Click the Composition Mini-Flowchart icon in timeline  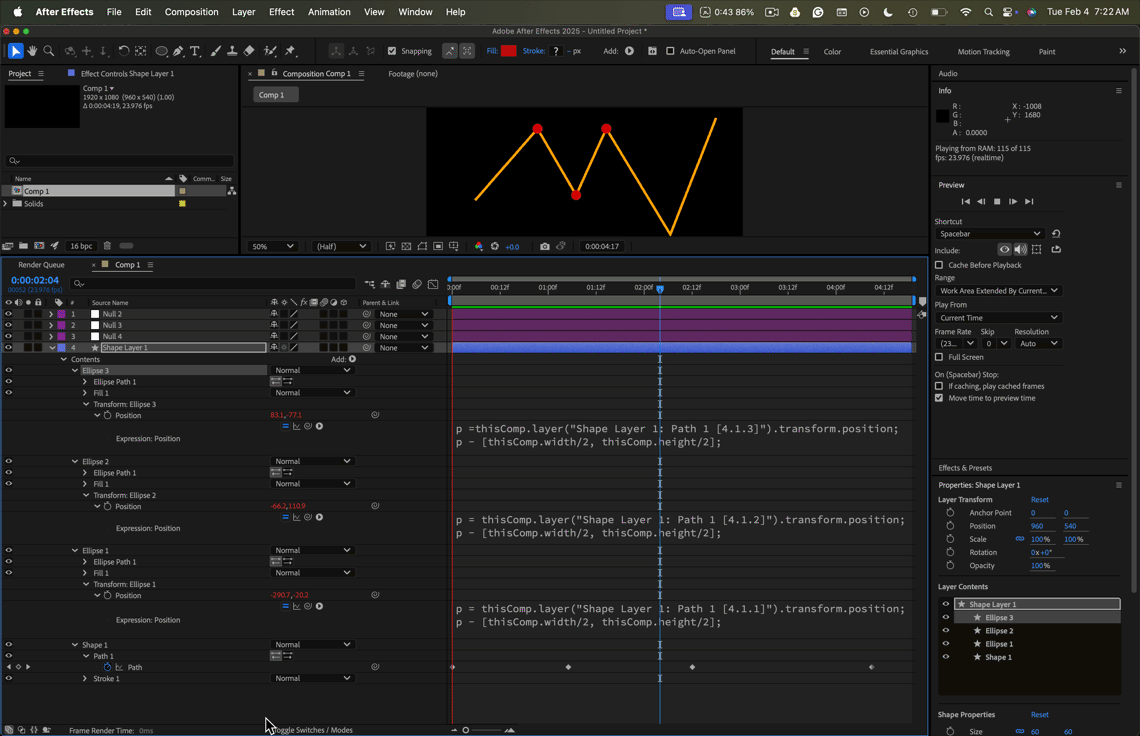point(370,284)
